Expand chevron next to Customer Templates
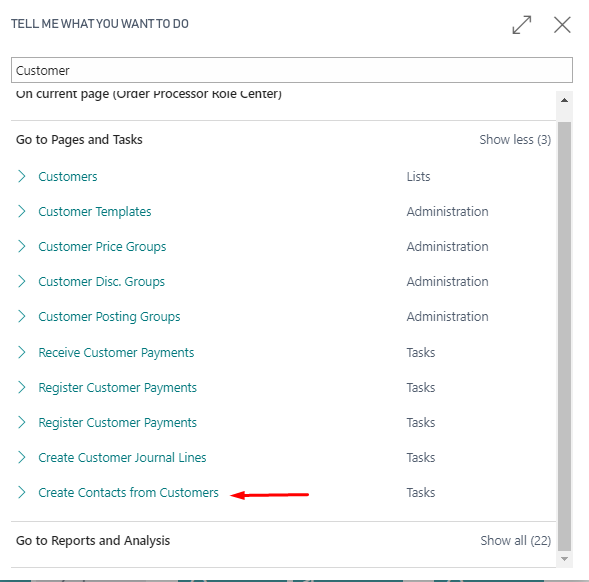Image resolution: width=589 pixels, height=582 pixels. pyautogui.click(x=22, y=211)
